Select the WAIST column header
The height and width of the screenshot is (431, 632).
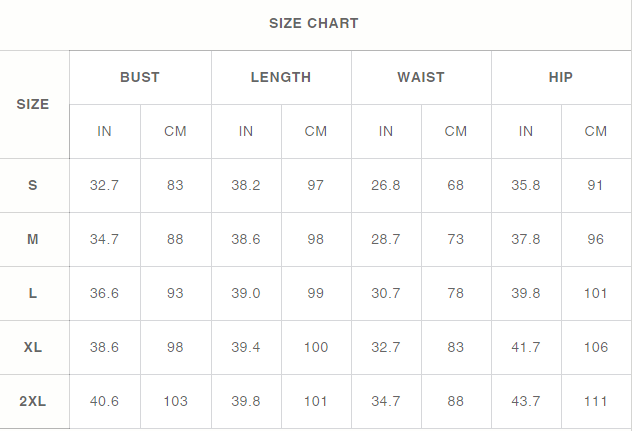click(x=421, y=77)
